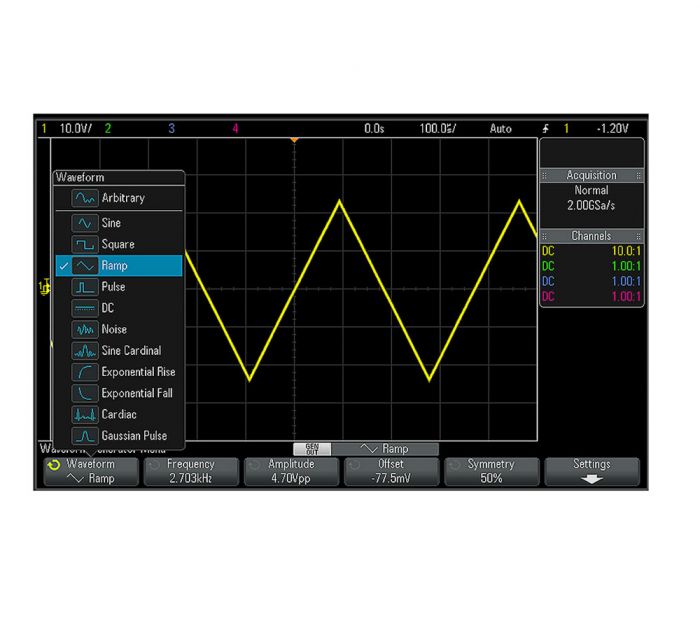Screen dimensions: 700x640
Task: Click the Offset -77.5mV softkey
Action: click(x=391, y=471)
